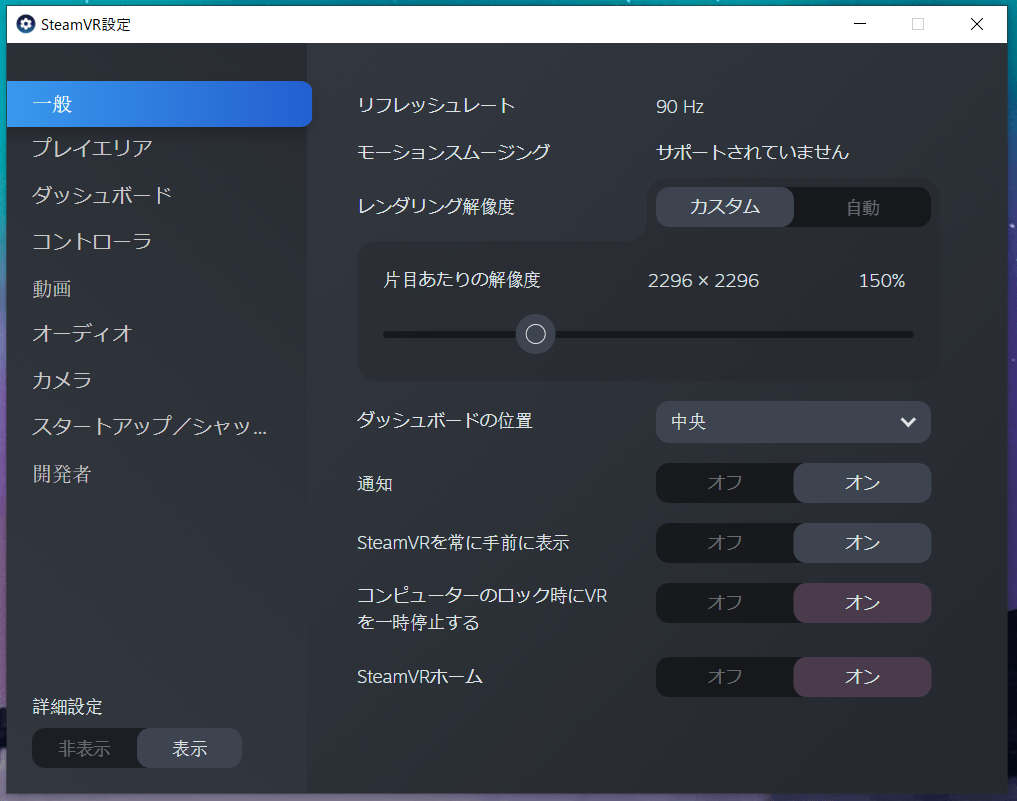Set 詳細設定 to 表示

click(189, 748)
